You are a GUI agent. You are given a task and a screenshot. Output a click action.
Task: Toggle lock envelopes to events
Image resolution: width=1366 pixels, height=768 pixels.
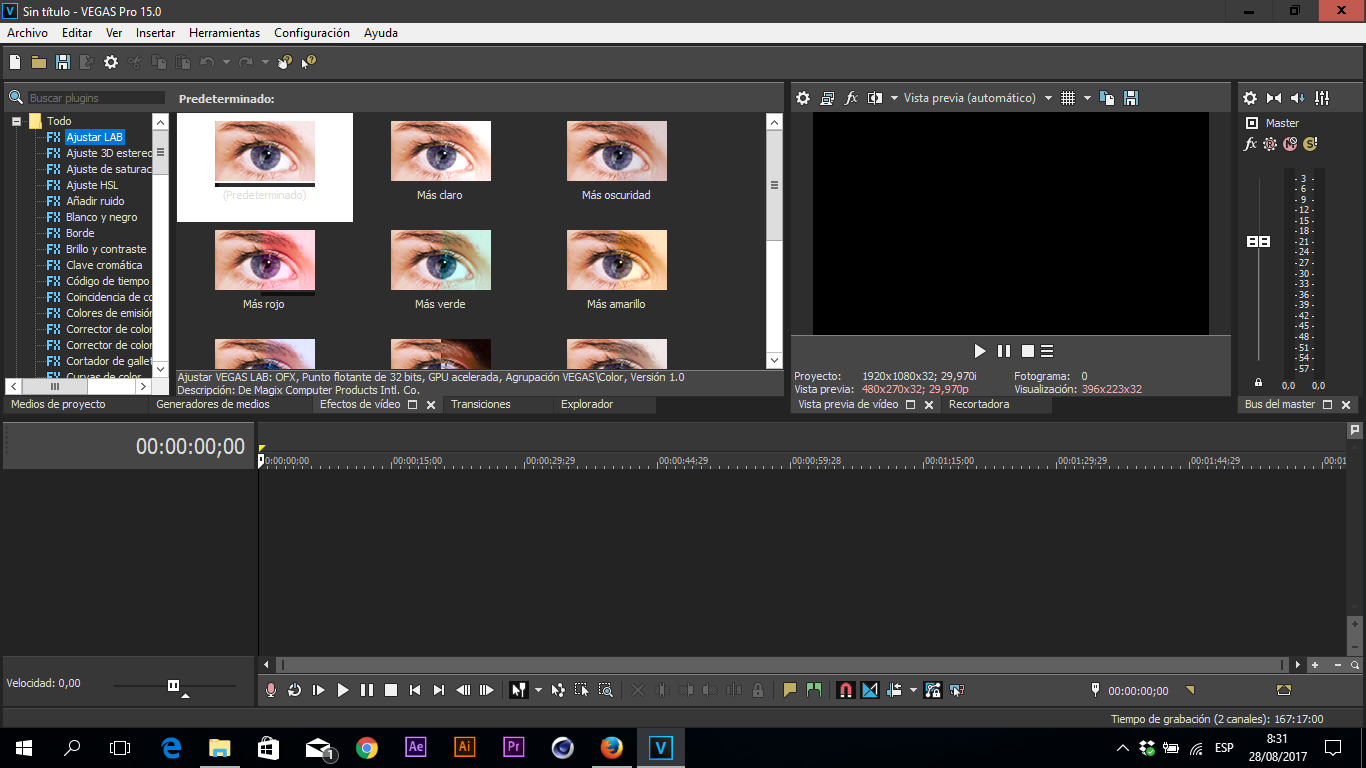tap(933, 690)
